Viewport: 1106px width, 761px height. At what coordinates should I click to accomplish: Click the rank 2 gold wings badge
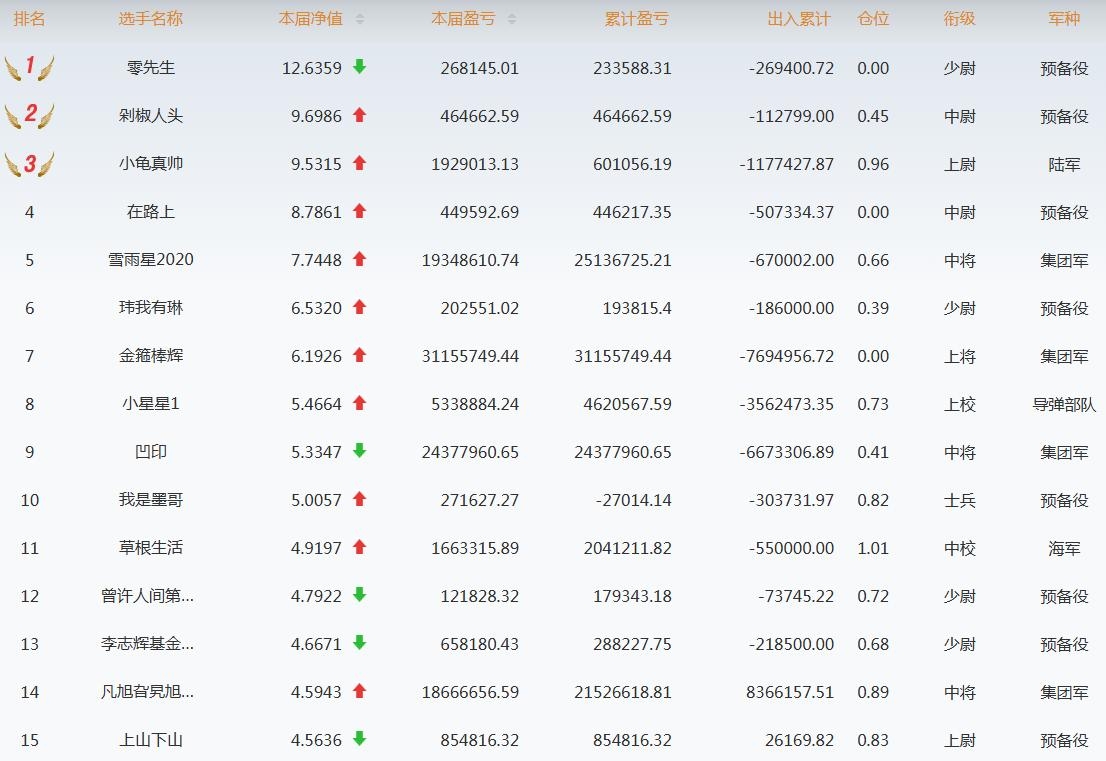click(29, 116)
